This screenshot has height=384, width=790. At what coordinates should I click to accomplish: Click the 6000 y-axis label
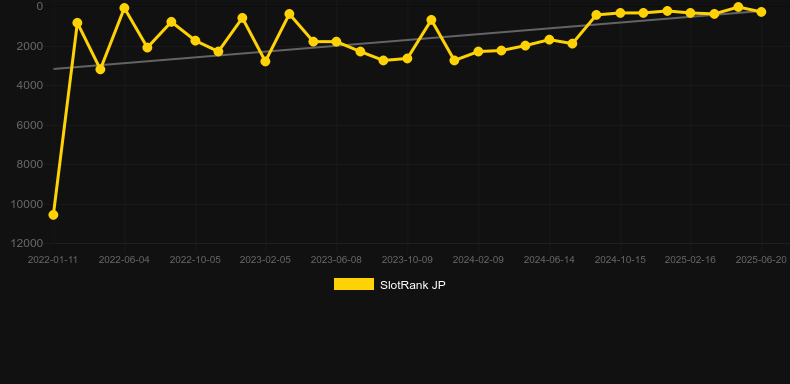[29, 125]
